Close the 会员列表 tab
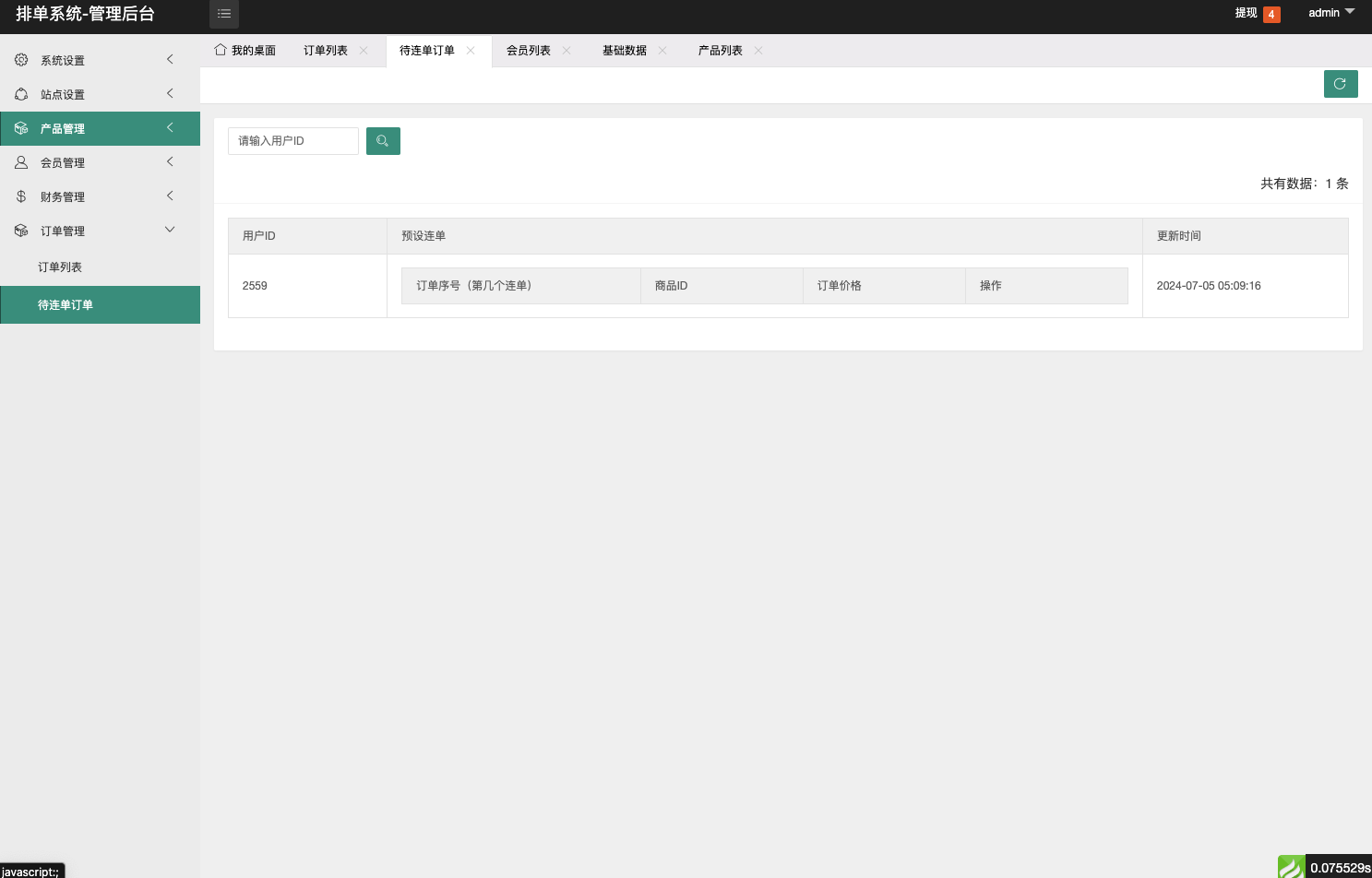 [567, 51]
